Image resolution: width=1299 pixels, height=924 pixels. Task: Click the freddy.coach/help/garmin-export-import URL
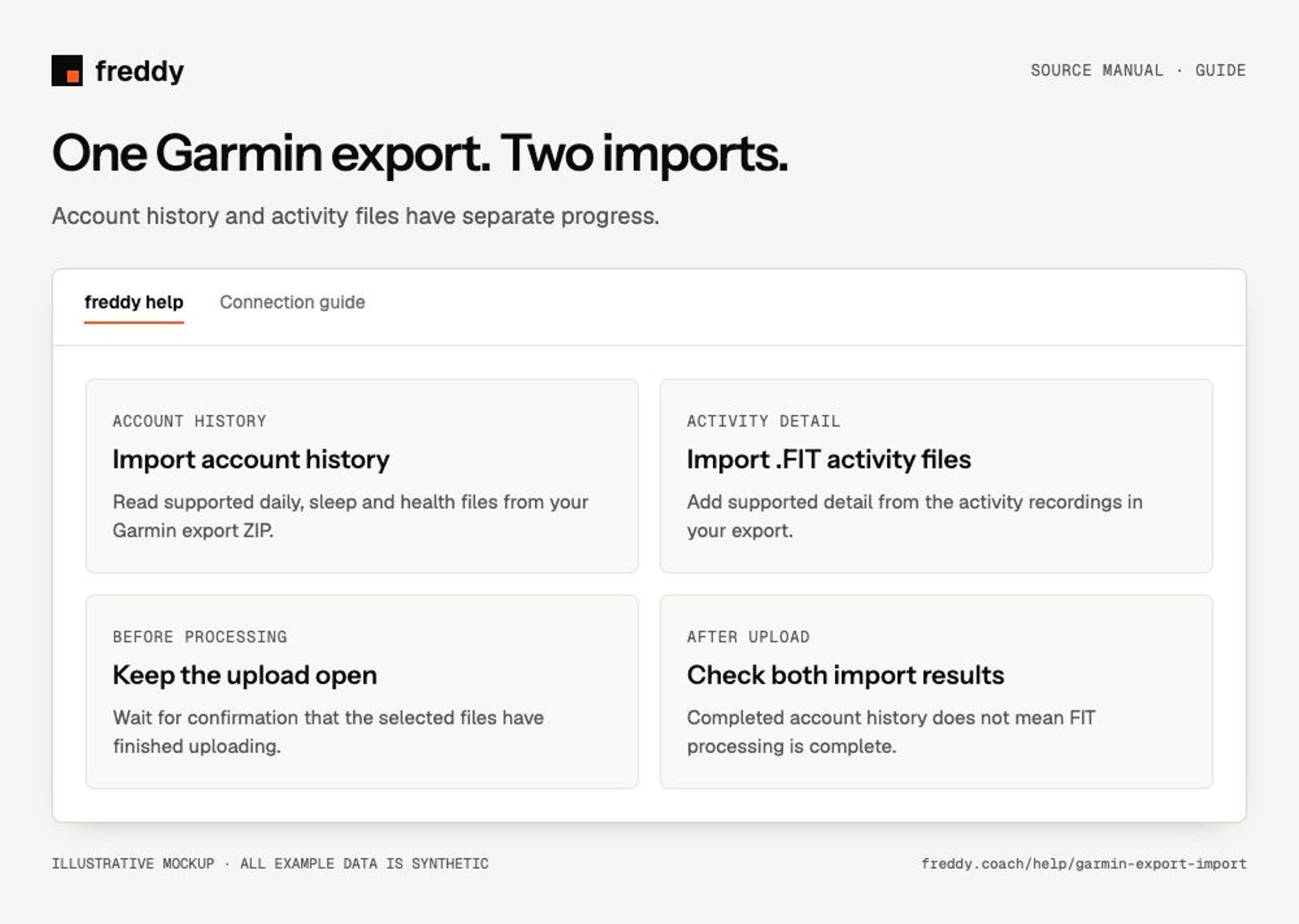(x=1084, y=864)
